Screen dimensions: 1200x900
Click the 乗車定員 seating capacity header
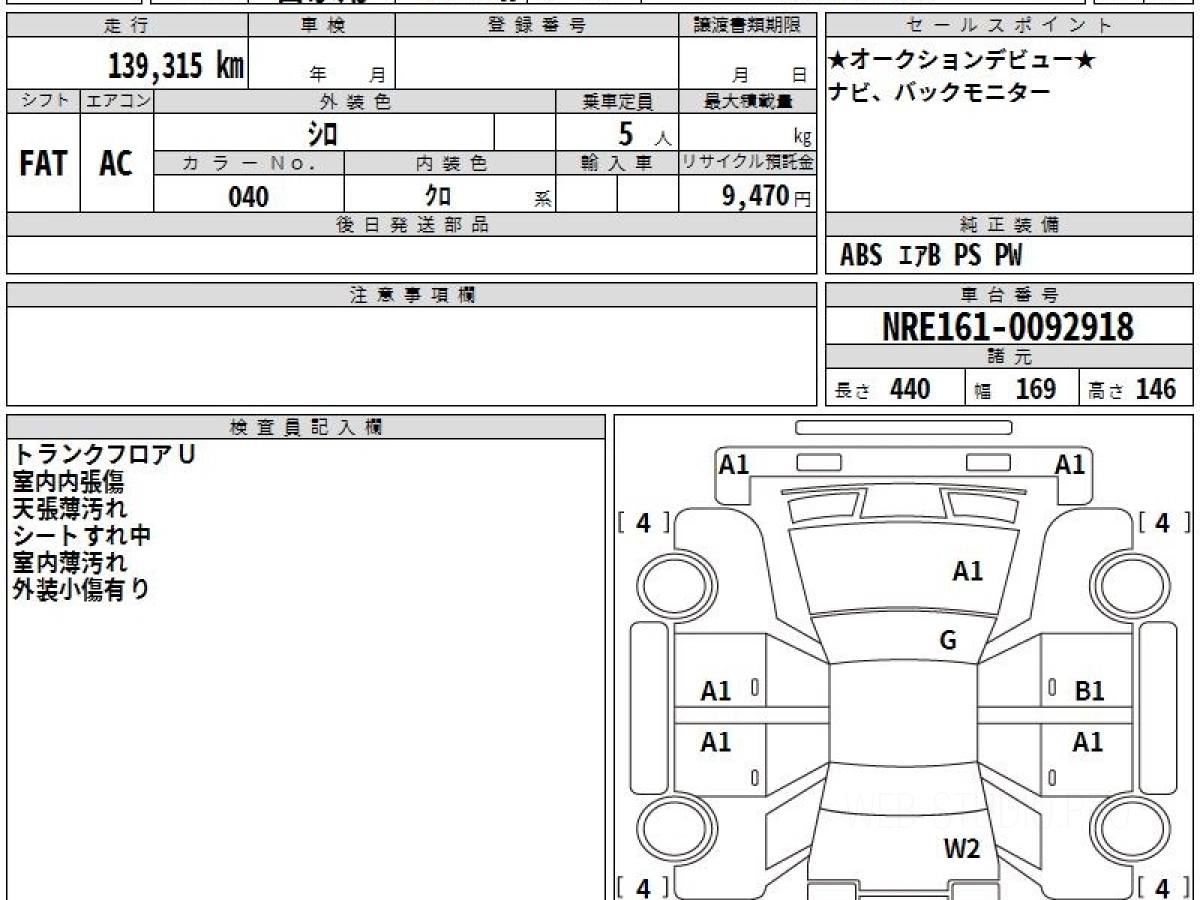click(x=617, y=101)
